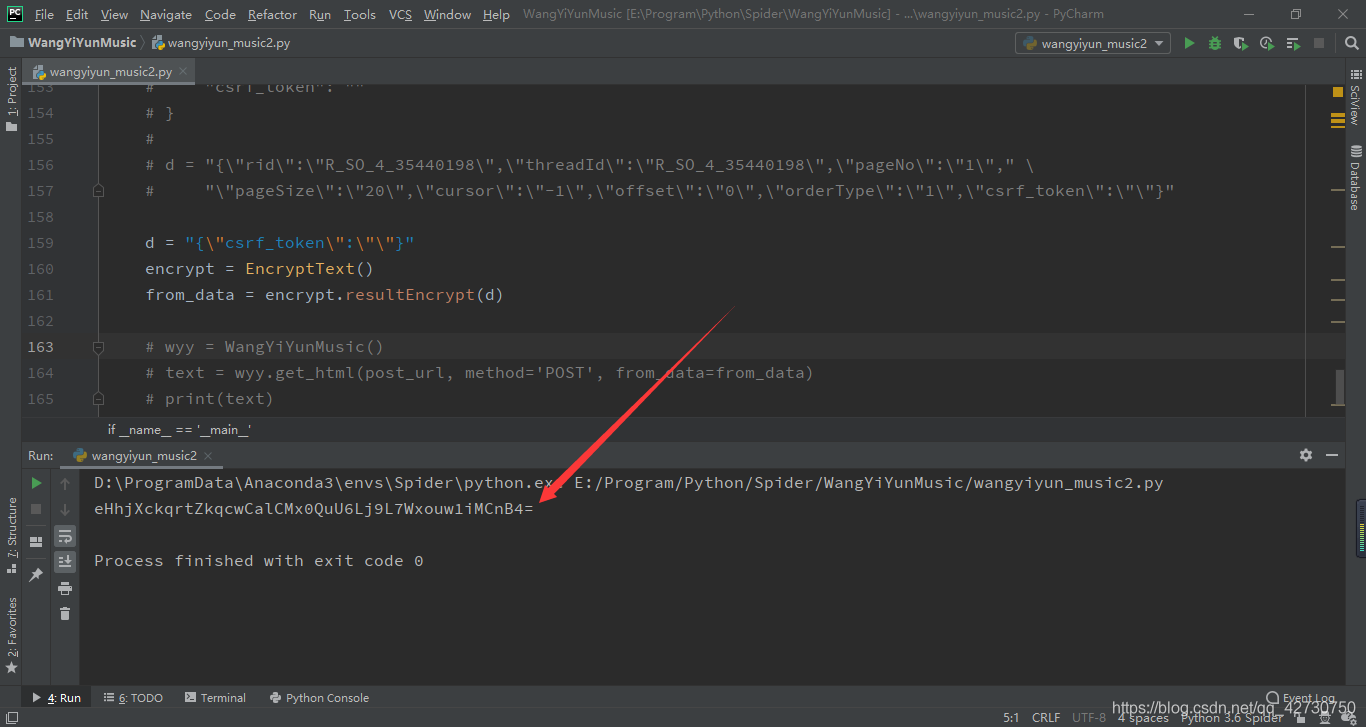Clear the console with the trash icon
The height and width of the screenshot is (727, 1366).
click(x=65, y=614)
